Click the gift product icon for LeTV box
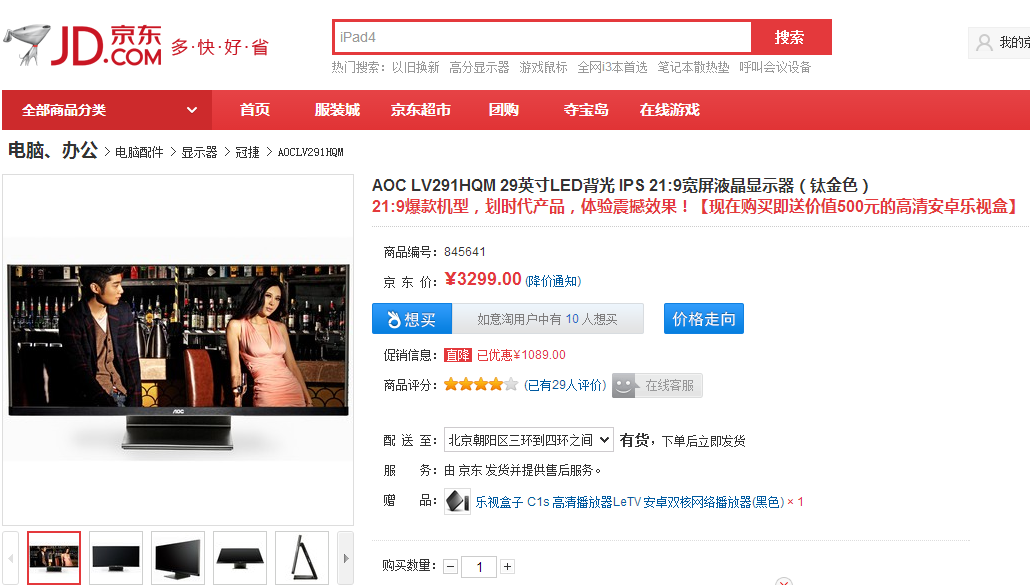The image size is (1030, 585). pyautogui.click(x=457, y=502)
